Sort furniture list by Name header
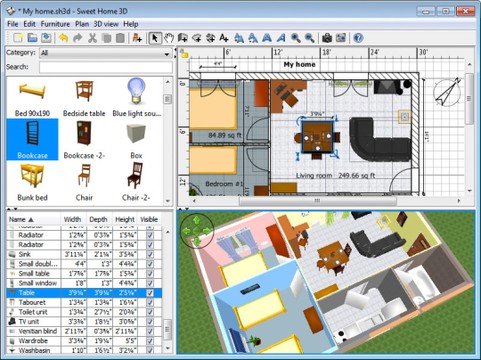The image size is (481, 360). [x=21, y=219]
